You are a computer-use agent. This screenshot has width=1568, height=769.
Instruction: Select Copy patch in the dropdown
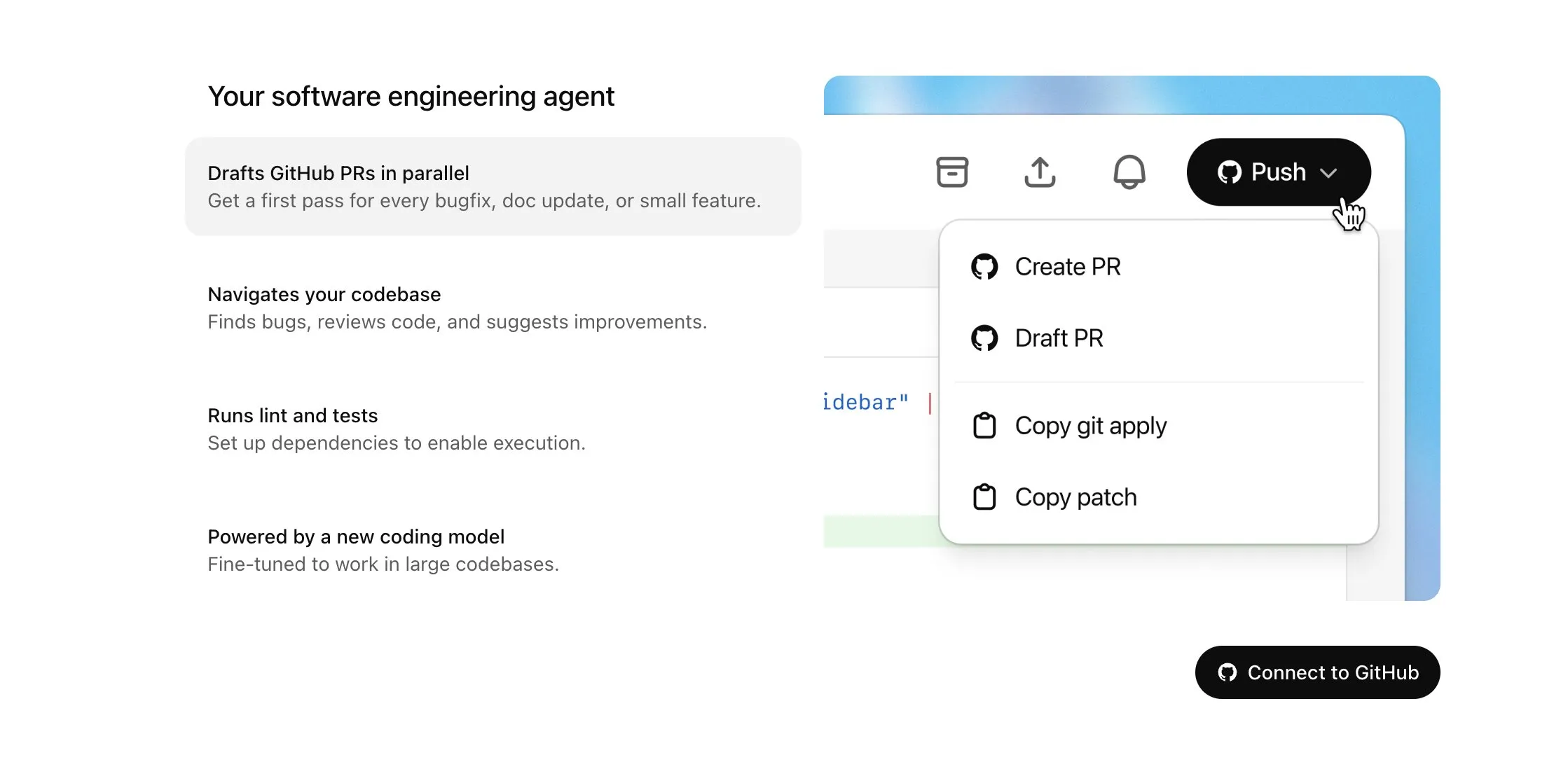click(x=1158, y=497)
